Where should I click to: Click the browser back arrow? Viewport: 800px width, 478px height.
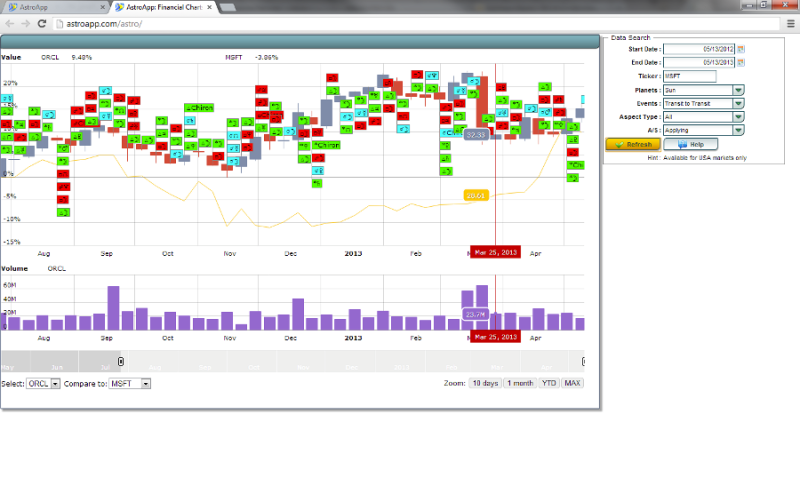point(10,22)
